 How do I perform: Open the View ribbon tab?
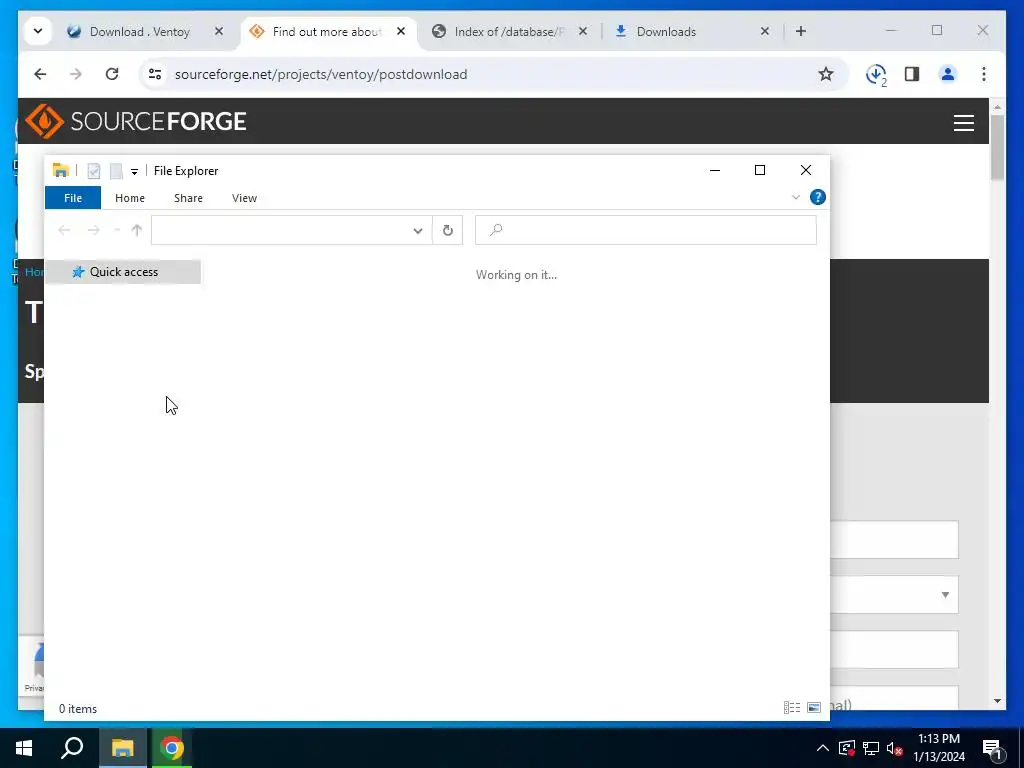pos(244,198)
